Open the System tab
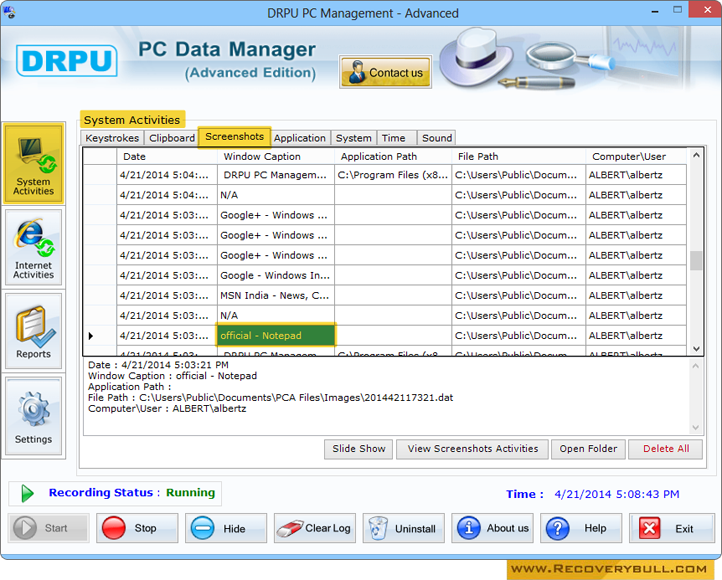Image resolution: width=722 pixels, height=580 pixels. pos(354,138)
